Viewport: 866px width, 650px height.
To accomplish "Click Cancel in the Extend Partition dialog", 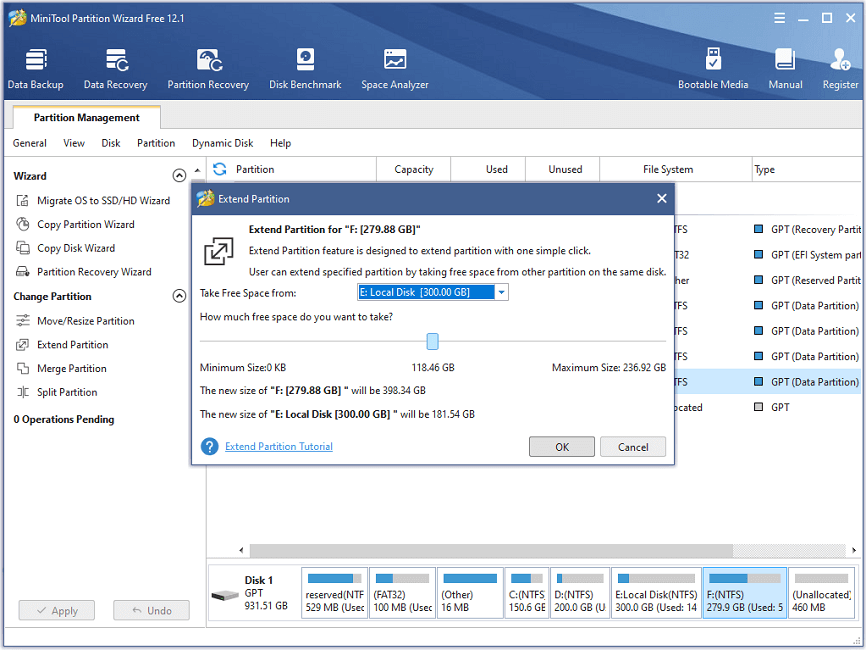I will click(x=633, y=447).
